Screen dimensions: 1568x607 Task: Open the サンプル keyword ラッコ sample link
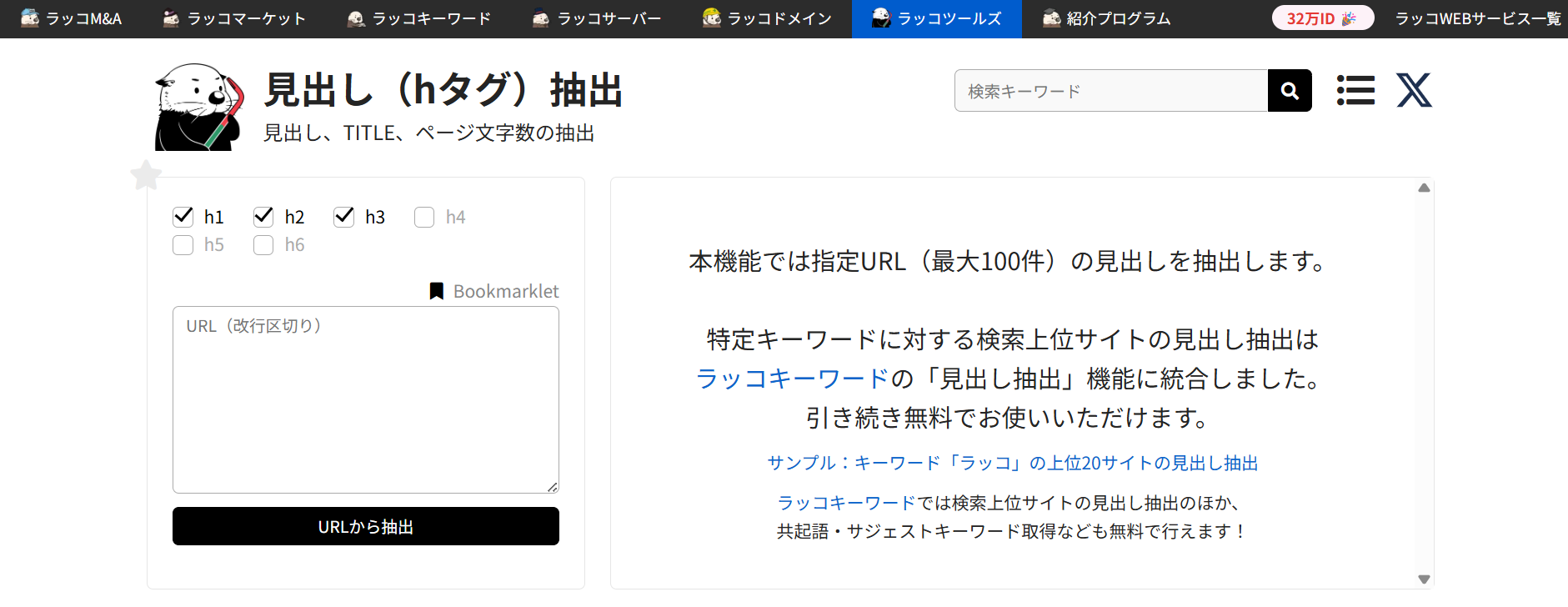tap(1012, 463)
